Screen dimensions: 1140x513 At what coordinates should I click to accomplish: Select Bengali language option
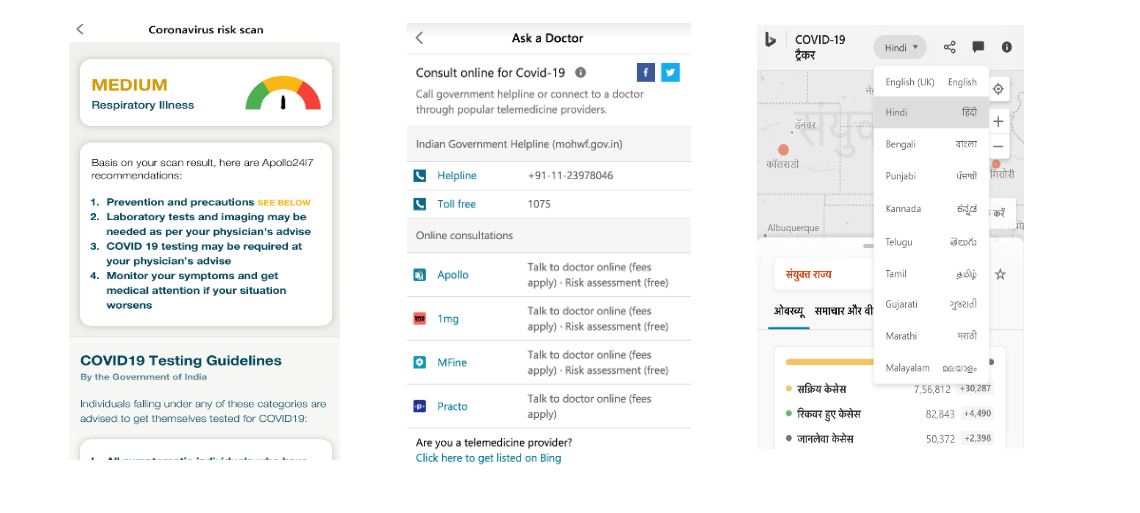931,145
